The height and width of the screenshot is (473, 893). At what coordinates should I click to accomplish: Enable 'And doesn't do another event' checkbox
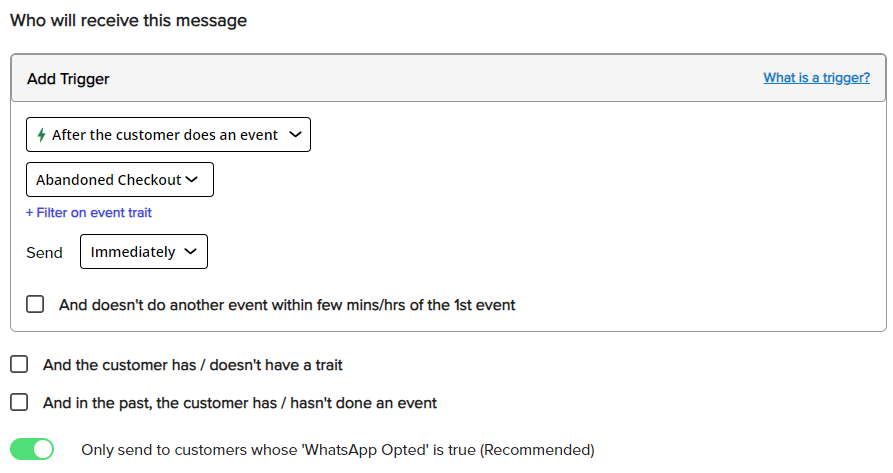click(35, 304)
